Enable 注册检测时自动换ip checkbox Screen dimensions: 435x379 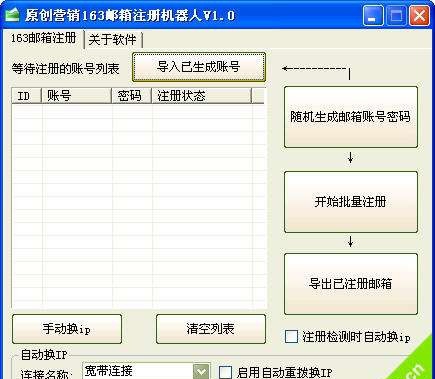click(292, 336)
